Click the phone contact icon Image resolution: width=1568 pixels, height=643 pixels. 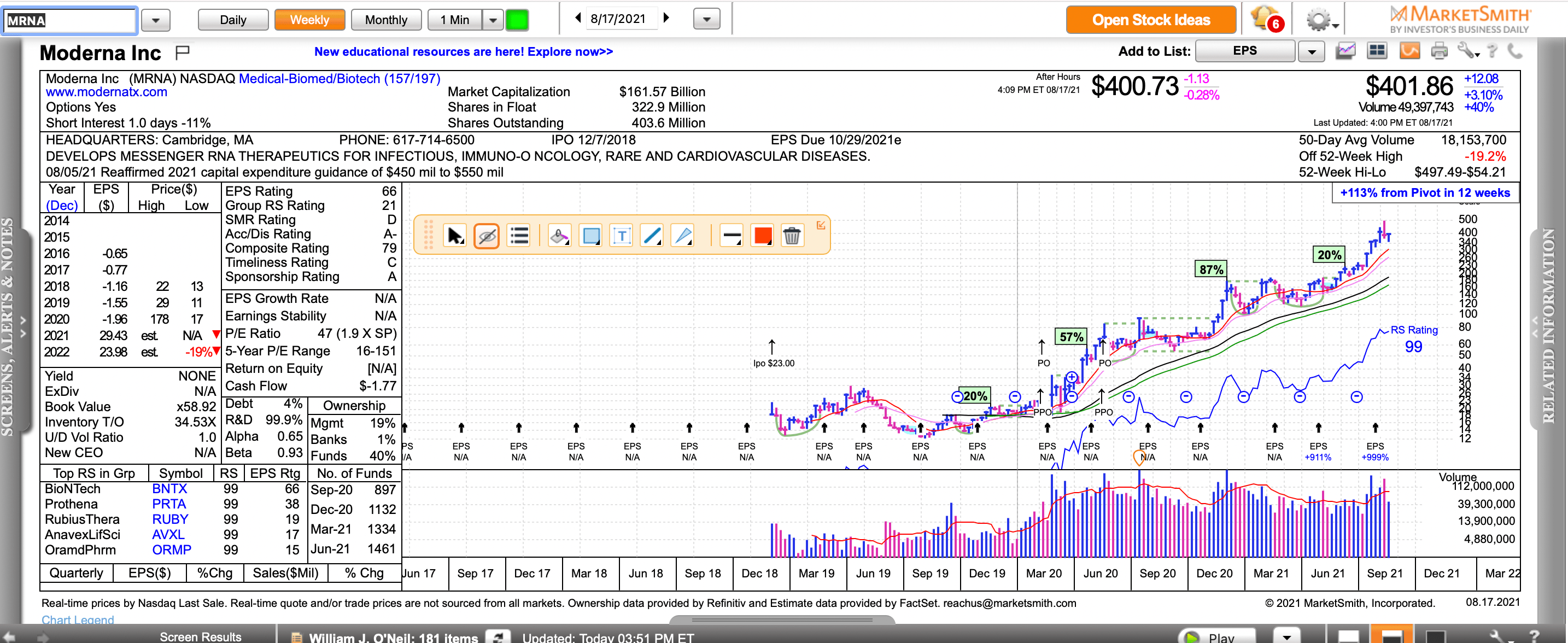[x=1515, y=51]
